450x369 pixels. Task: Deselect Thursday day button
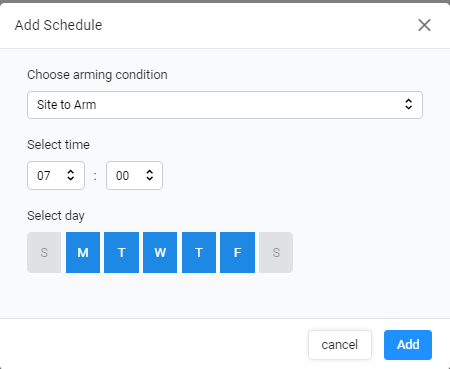pos(199,253)
